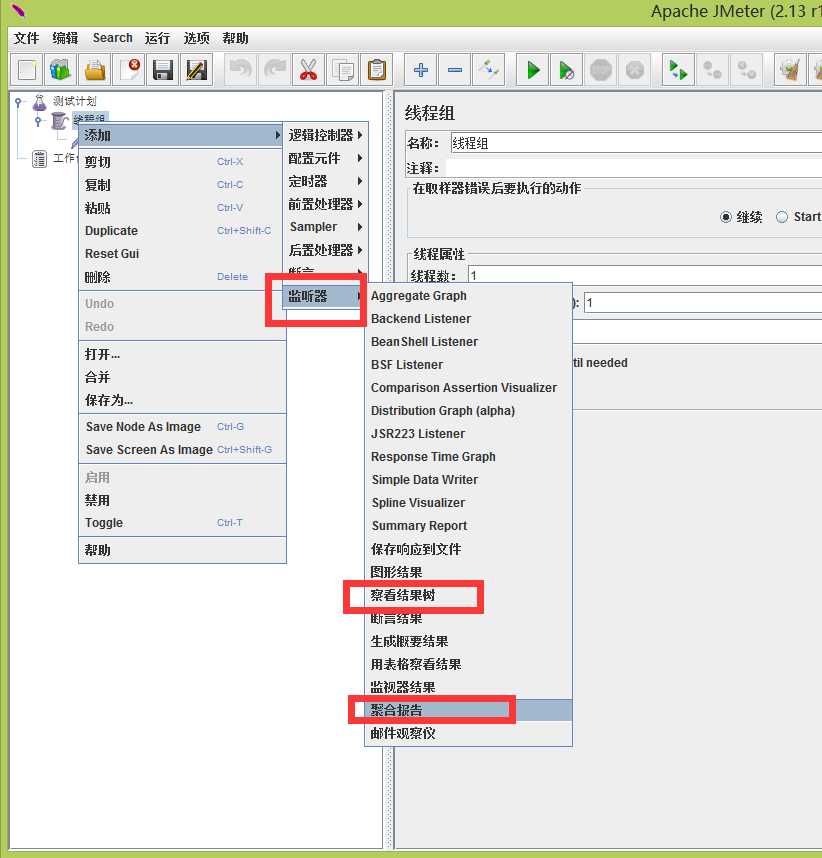822x858 pixels.
Task: Open the 编辑 menu
Action: [x=65, y=38]
